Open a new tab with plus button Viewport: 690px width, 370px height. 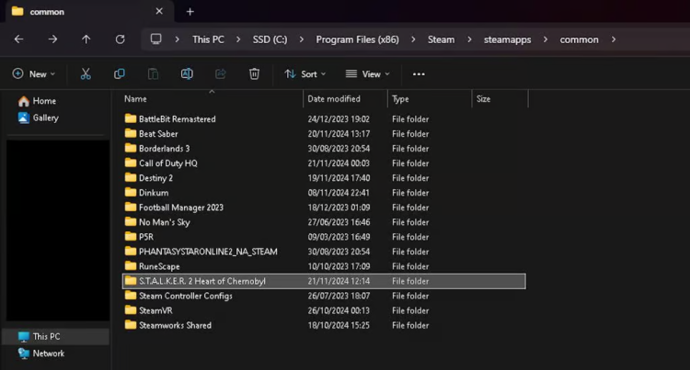190,12
